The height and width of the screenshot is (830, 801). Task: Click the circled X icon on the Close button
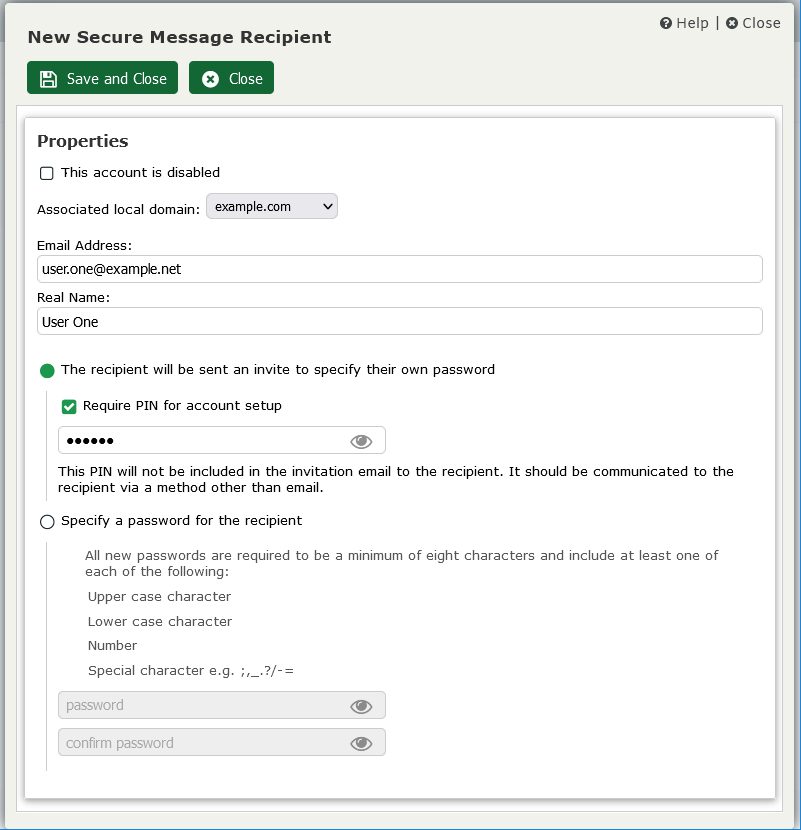(x=208, y=77)
